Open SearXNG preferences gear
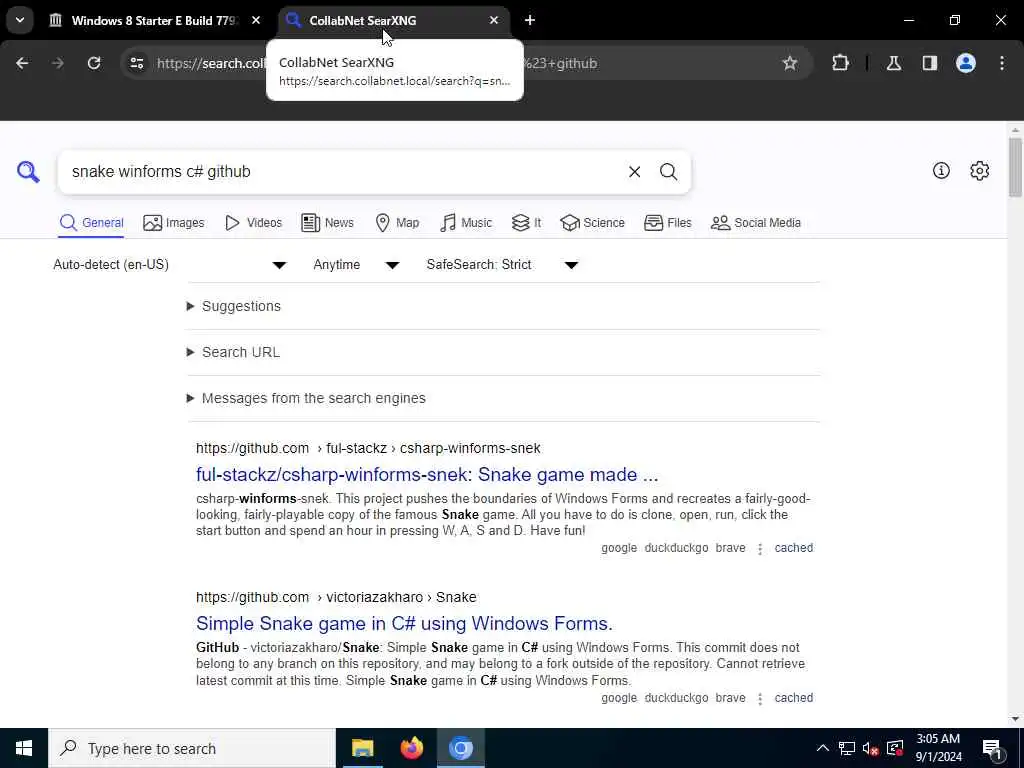 979,170
